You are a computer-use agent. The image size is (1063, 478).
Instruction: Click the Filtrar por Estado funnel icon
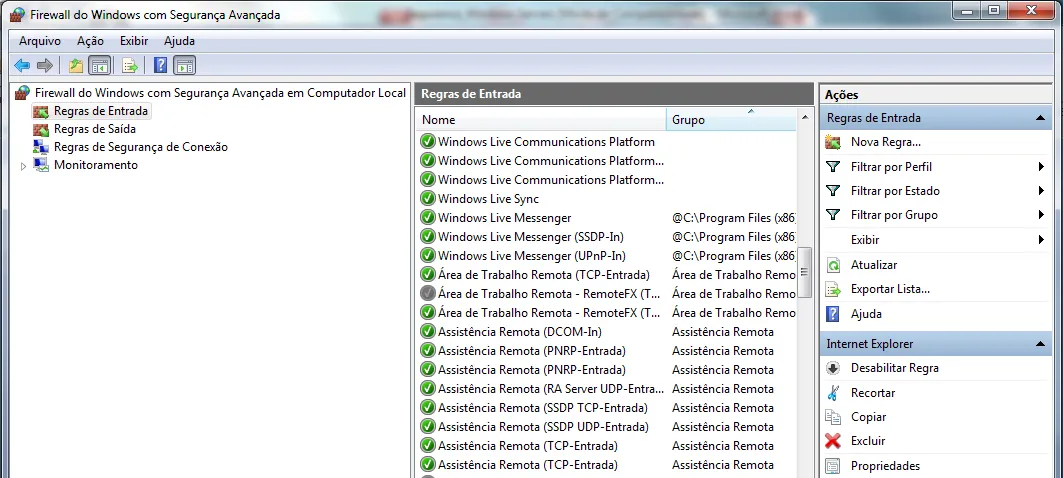coord(833,191)
